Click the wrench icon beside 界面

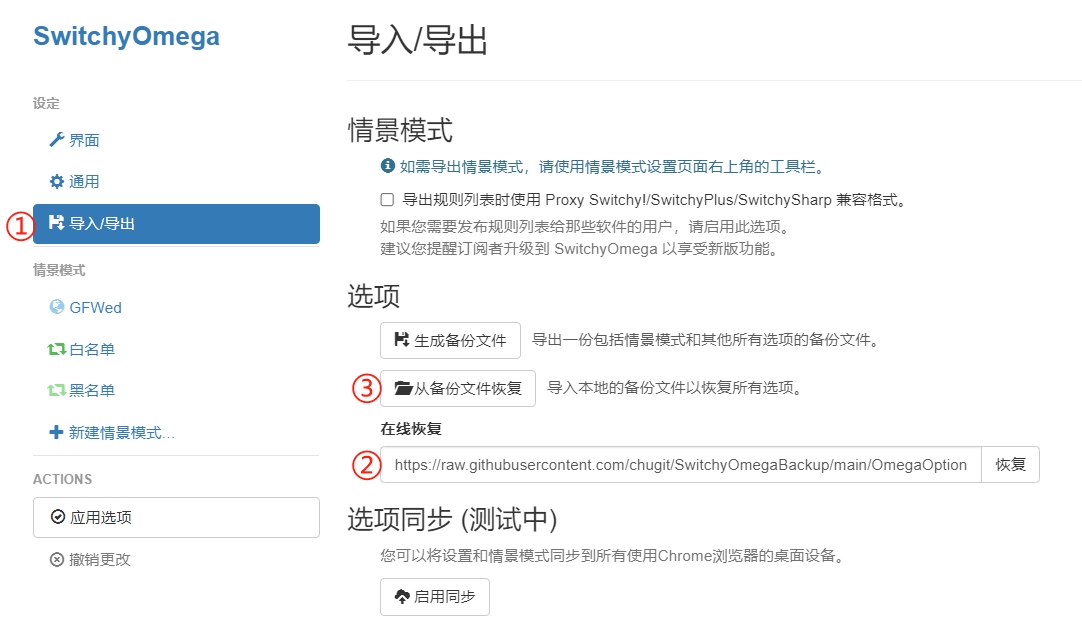[x=57, y=140]
